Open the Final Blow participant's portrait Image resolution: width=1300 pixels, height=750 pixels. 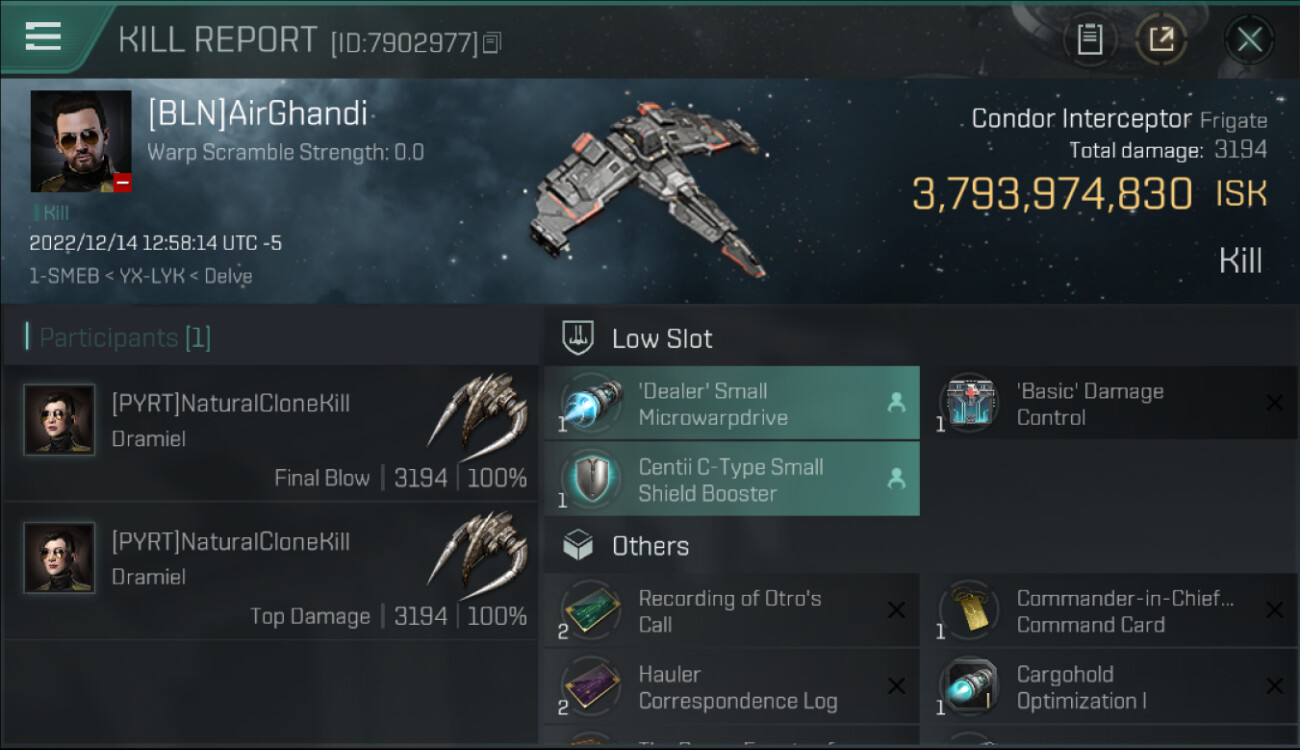tap(60, 420)
